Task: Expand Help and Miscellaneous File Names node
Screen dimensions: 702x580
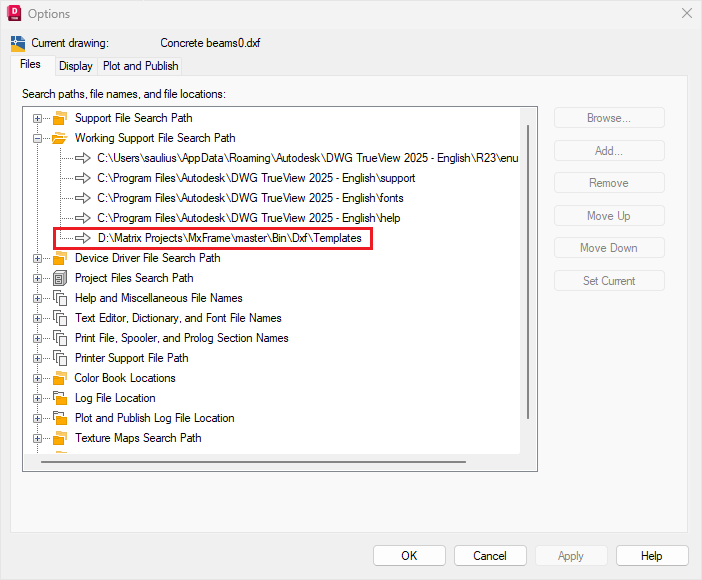Action: [37, 299]
